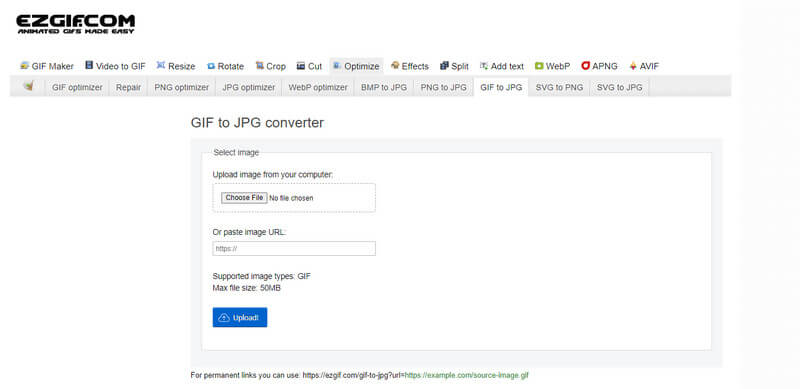Click the Choose File button
This screenshot has height=389, width=800.
pos(244,198)
